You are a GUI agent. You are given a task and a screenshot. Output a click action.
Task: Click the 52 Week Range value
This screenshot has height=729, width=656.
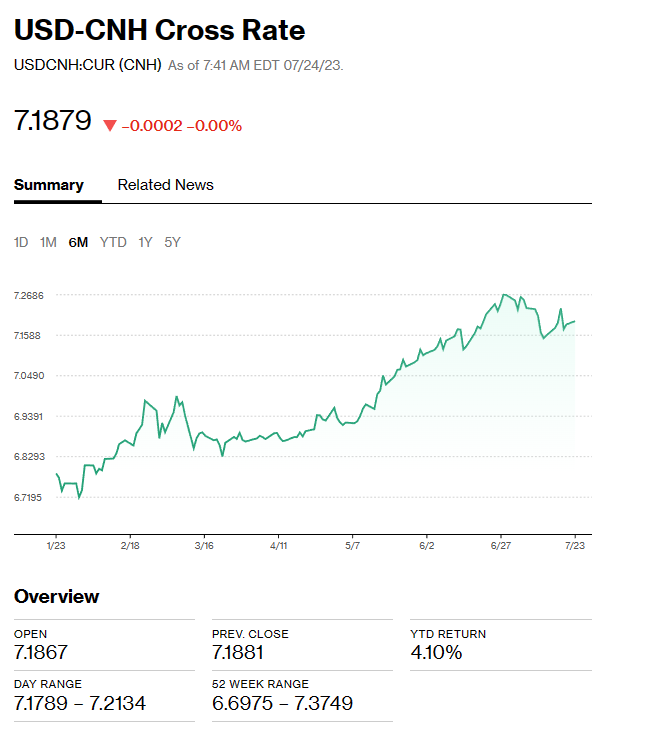tap(282, 703)
